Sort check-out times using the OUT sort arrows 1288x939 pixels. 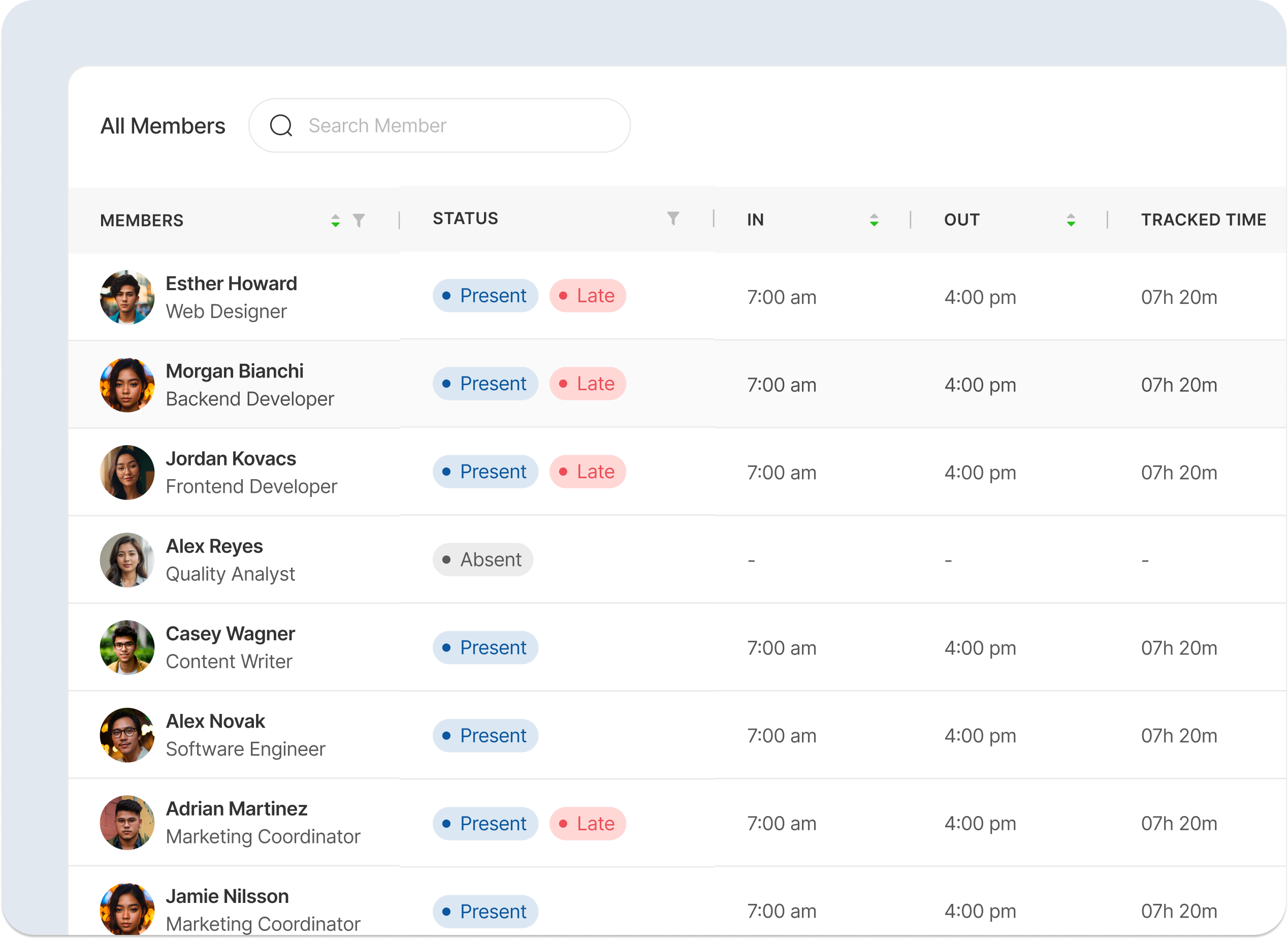pyautogui.click(x=1071, y=220)
